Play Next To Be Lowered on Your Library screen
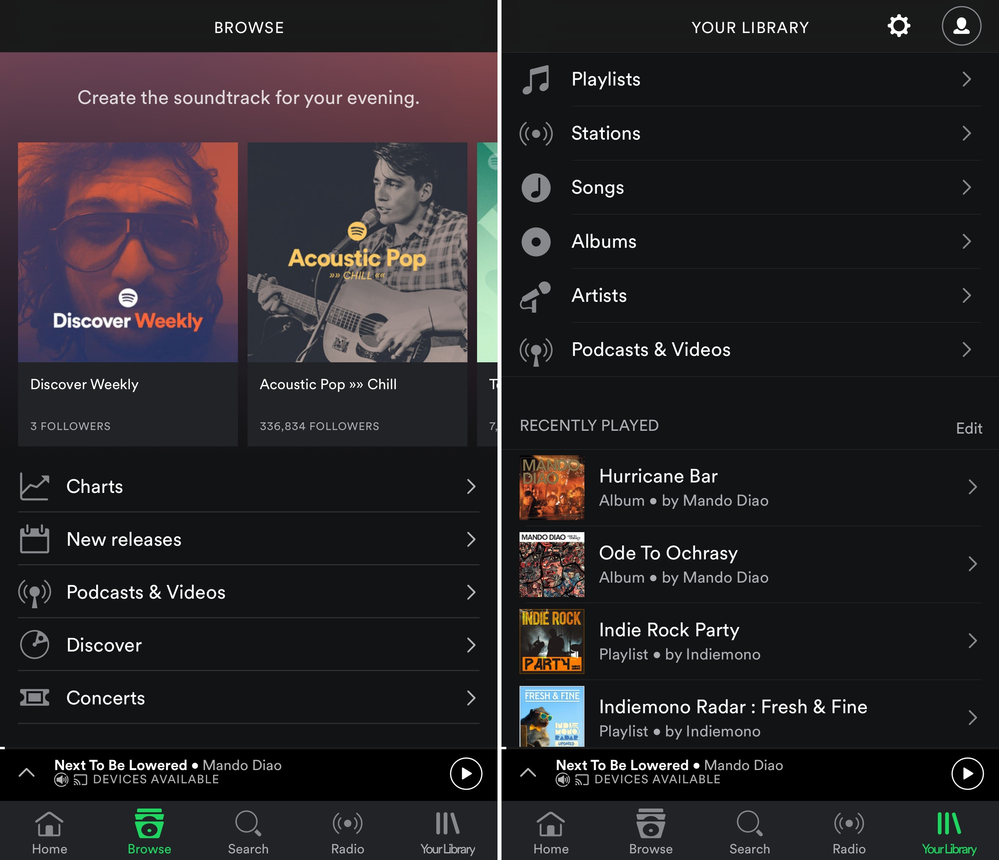 967,773
